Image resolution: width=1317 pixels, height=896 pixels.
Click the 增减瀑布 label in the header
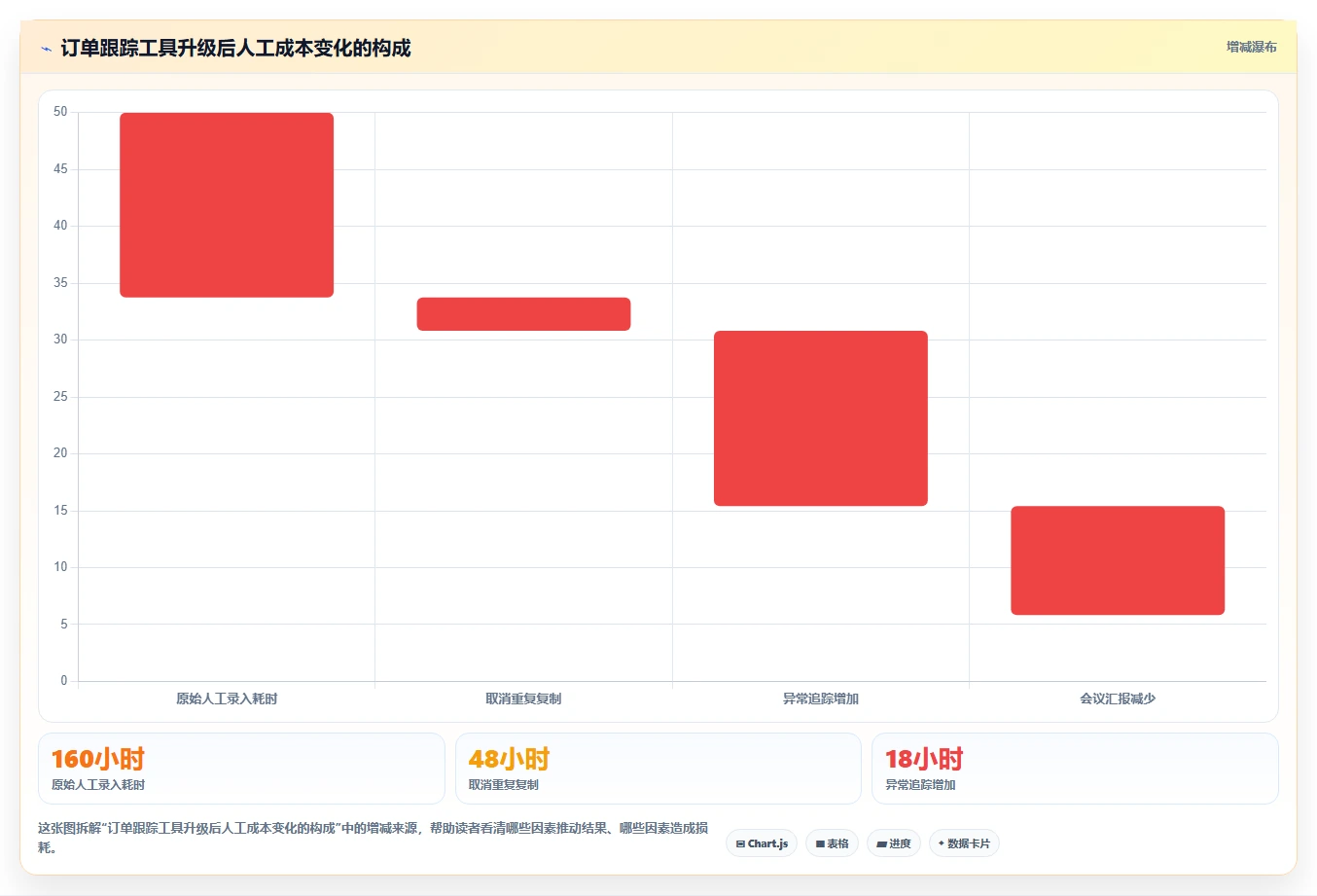pyautogui.click(x=1251, y=47)
